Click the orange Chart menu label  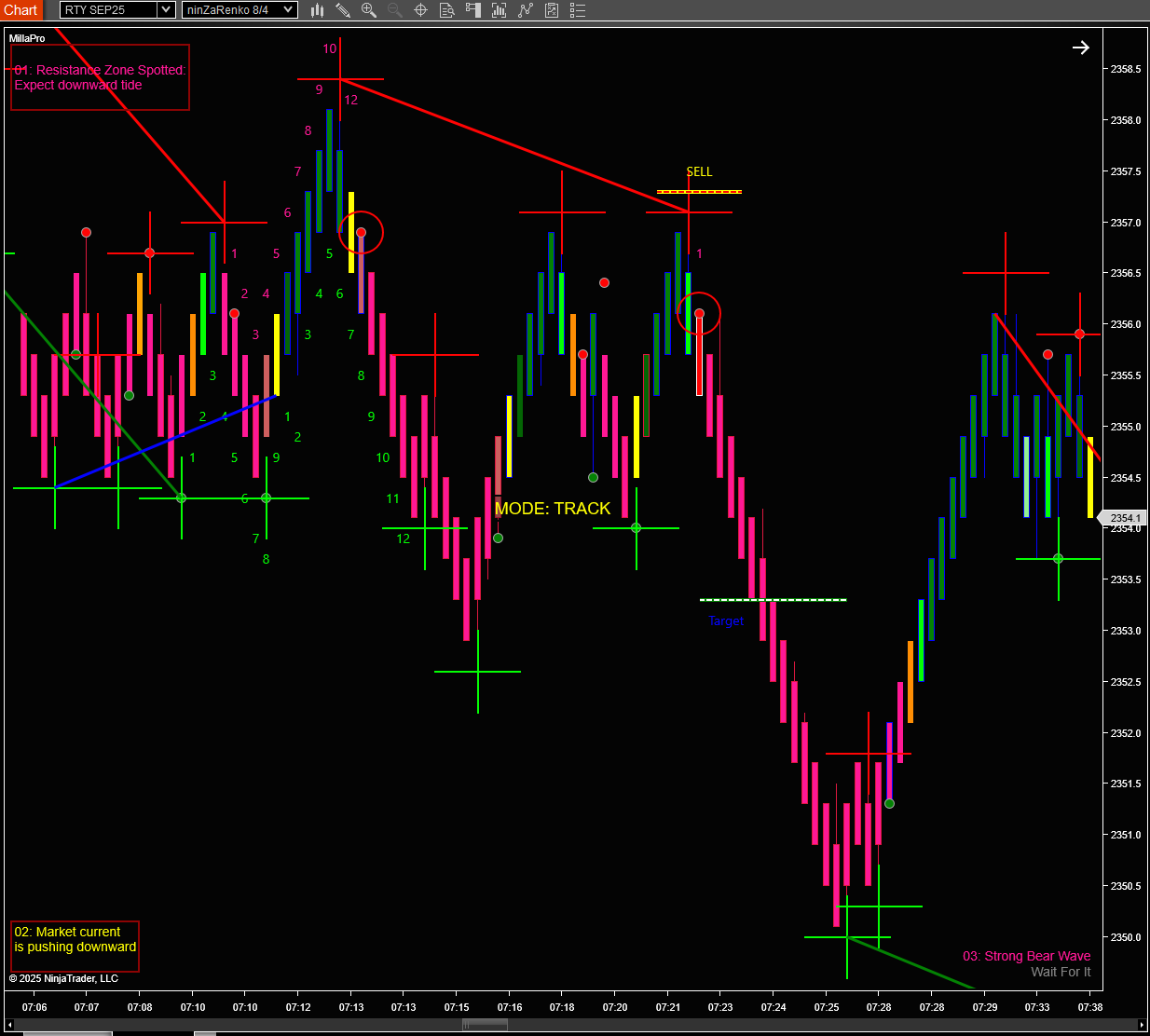pos(21,10)
